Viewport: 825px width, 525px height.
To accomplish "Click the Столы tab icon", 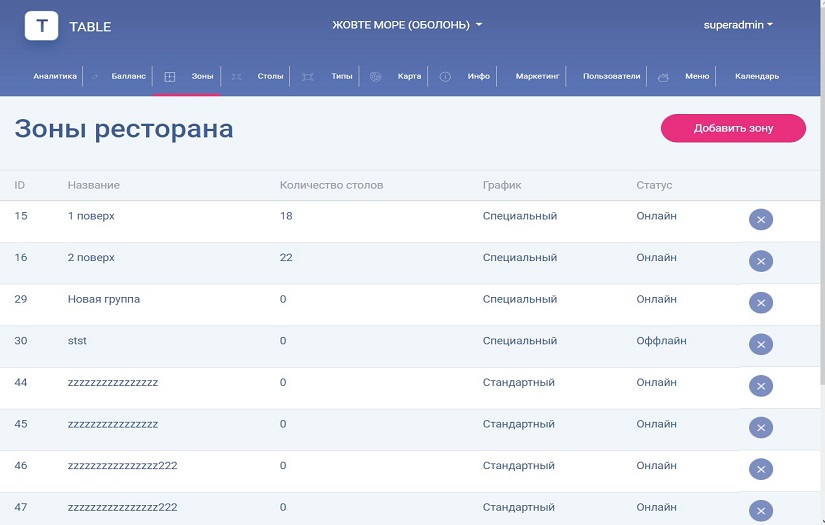I will pos(236,77).
